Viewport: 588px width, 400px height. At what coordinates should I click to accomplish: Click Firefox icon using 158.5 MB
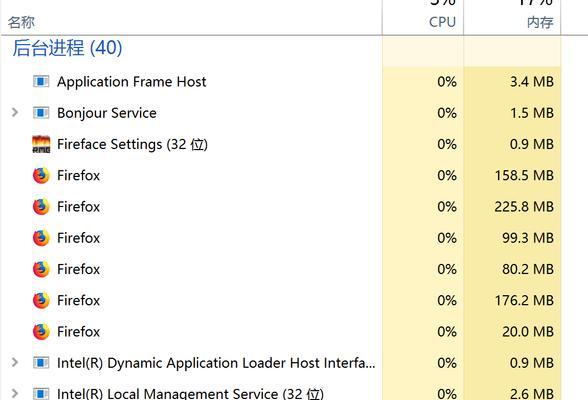[41, 175]
